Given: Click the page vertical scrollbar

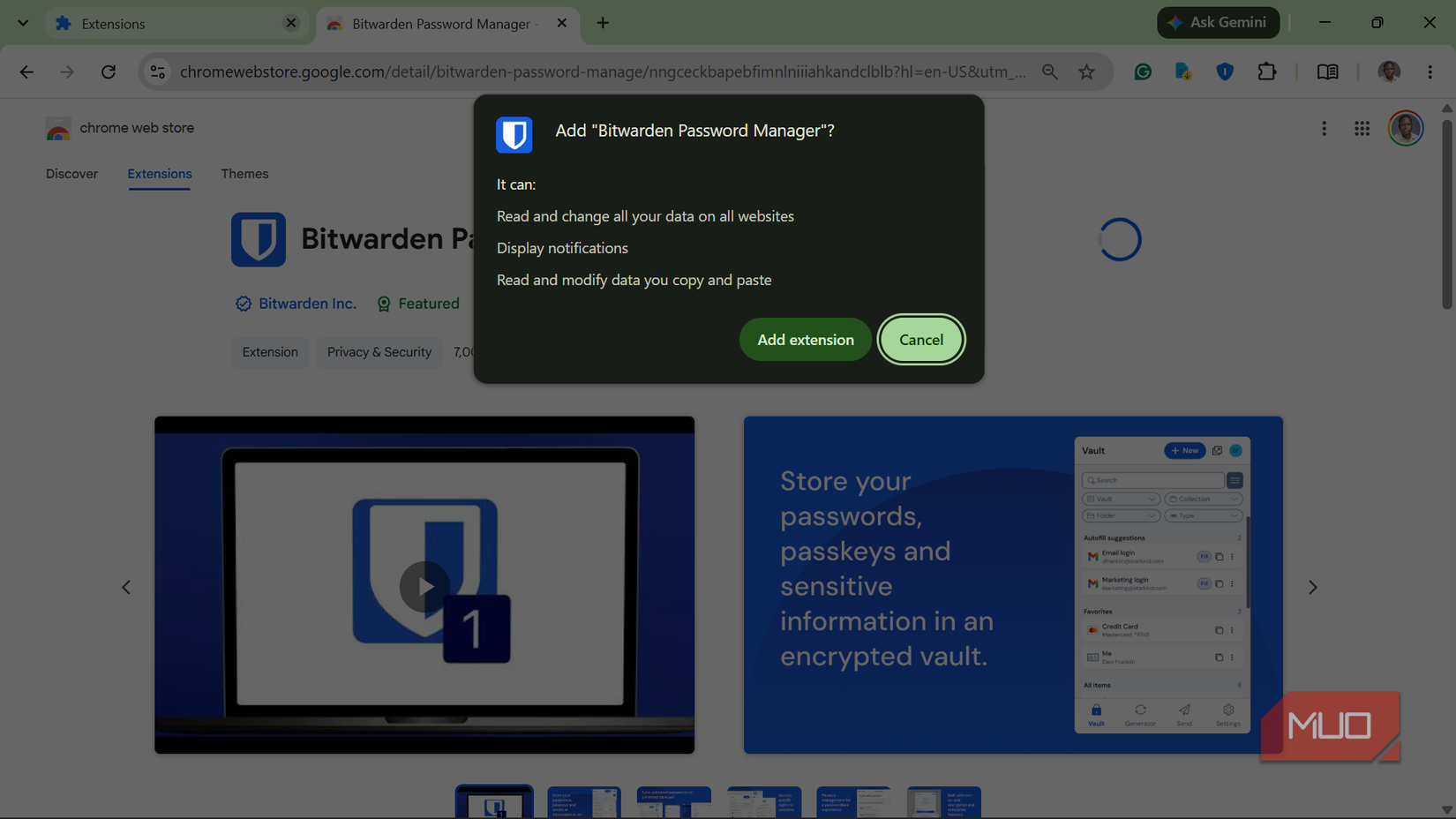Looking at the screenshot, I should (1446, 214).
